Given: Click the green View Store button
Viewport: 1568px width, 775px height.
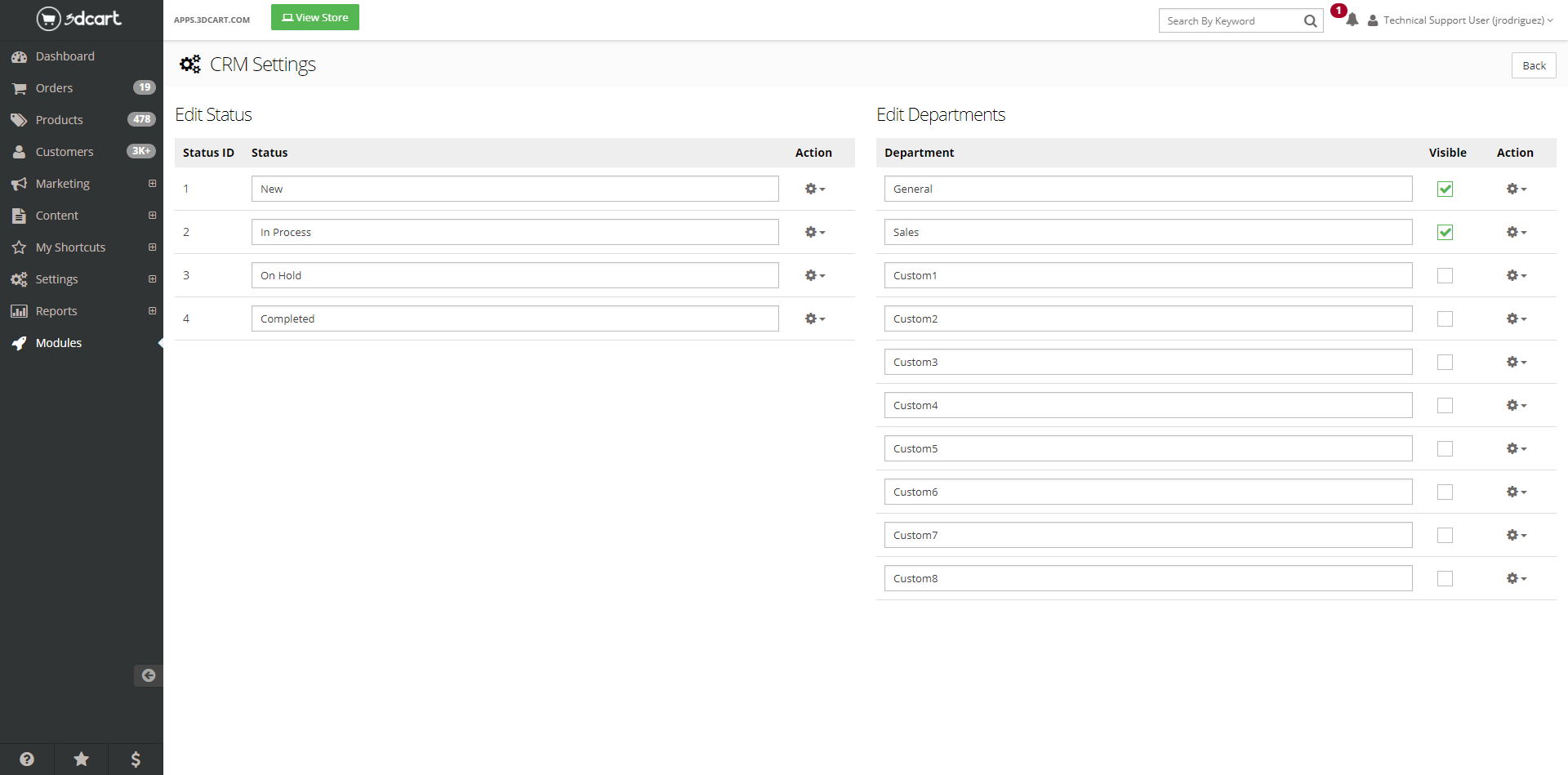Looking at the screenshot, I should 315,17.
